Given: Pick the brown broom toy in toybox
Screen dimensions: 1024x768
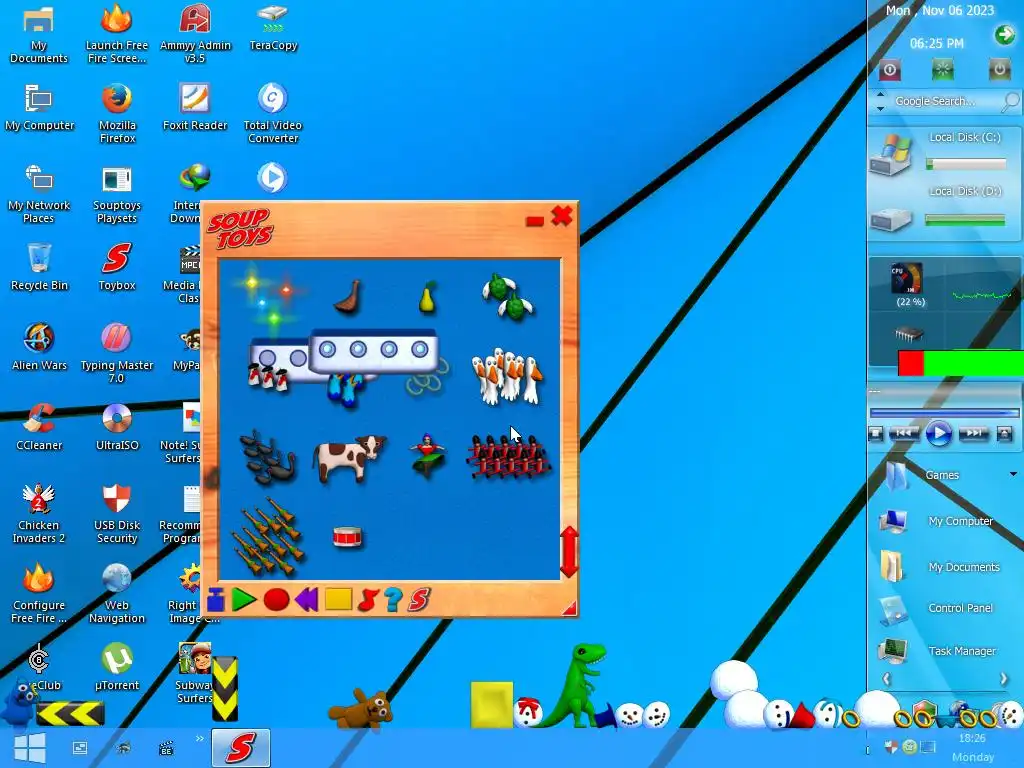Looking at the screenshot, I should pyautogui.click(x=347, y=298).
